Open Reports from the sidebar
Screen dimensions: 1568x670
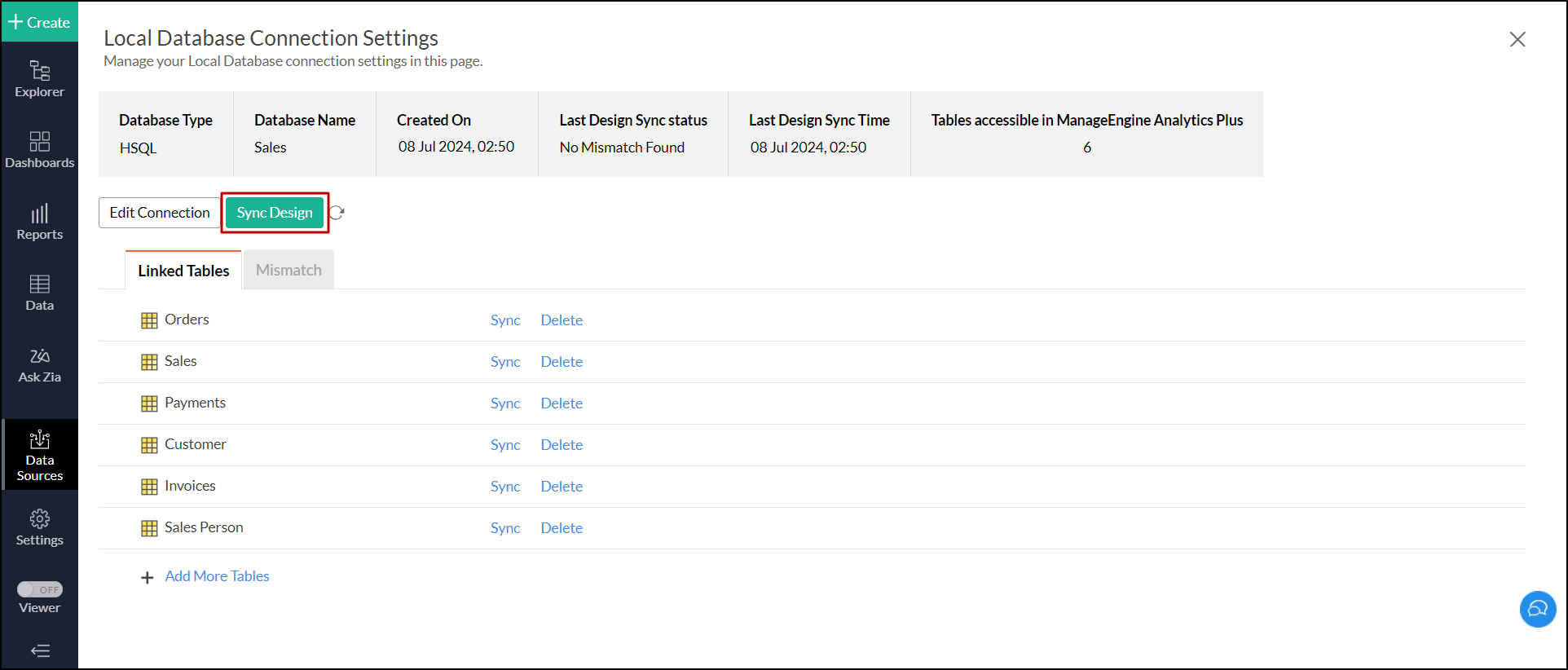[x=39, y=222]
